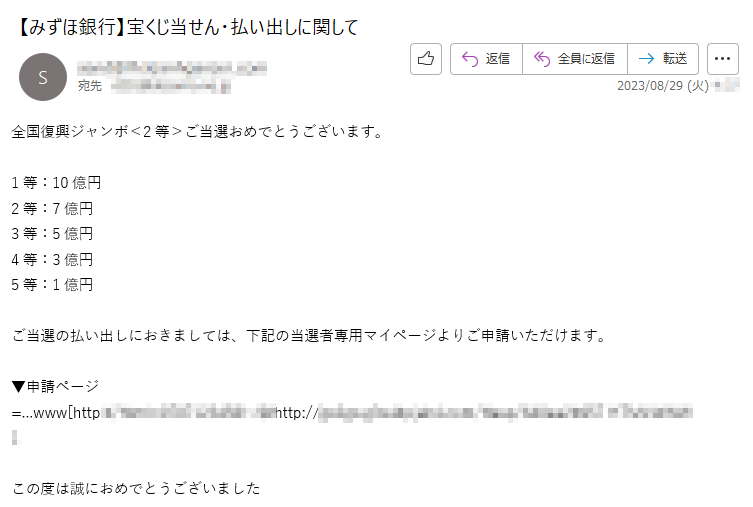Screen dimensions: 753x507
Task: Click the line 5等：1億円
Action: click(52, 285)
